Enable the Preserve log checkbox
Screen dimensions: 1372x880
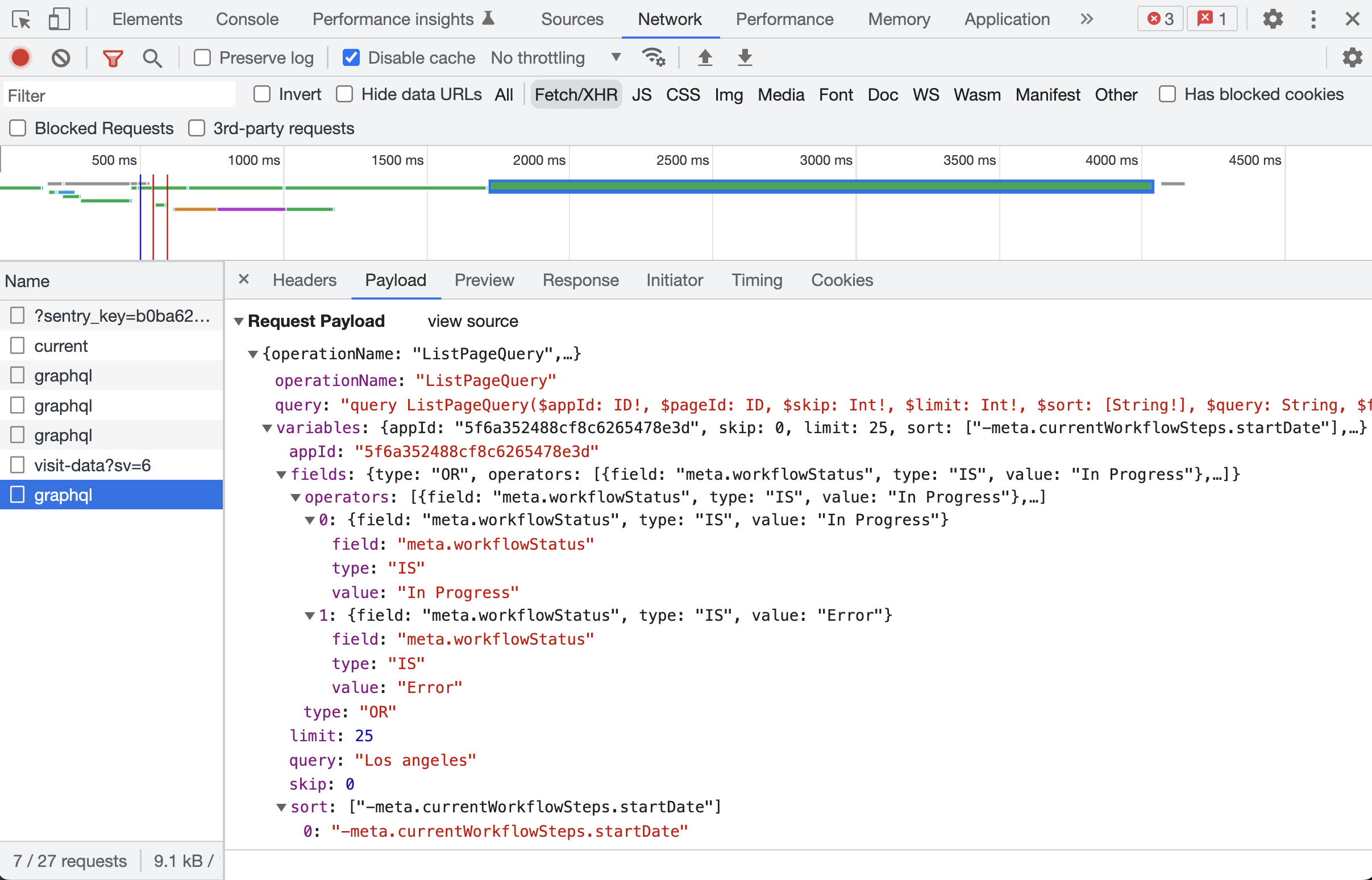point(202,58)
